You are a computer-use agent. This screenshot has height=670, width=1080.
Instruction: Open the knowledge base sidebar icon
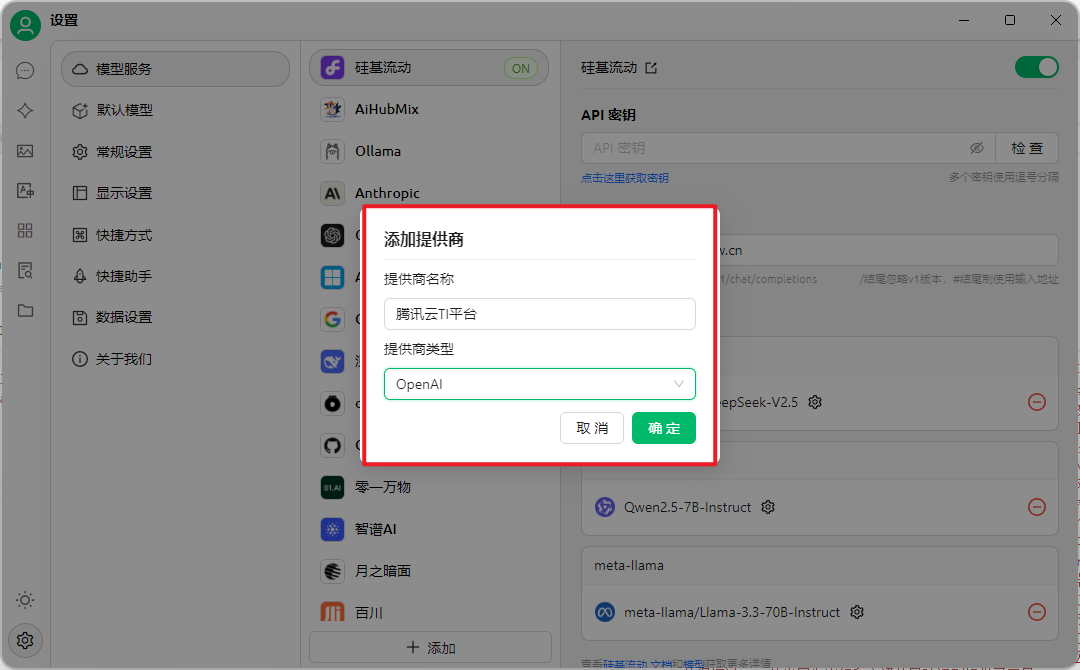pos(25,271)
